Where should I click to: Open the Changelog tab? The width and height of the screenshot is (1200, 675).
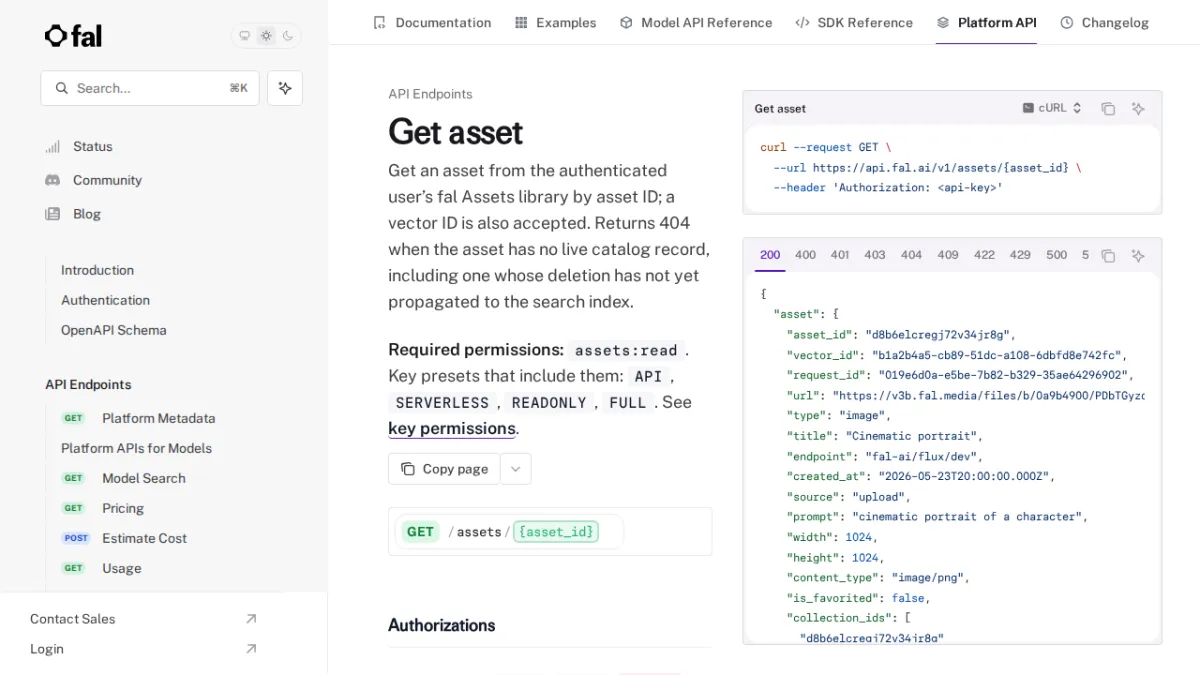tap(1104, 22)
